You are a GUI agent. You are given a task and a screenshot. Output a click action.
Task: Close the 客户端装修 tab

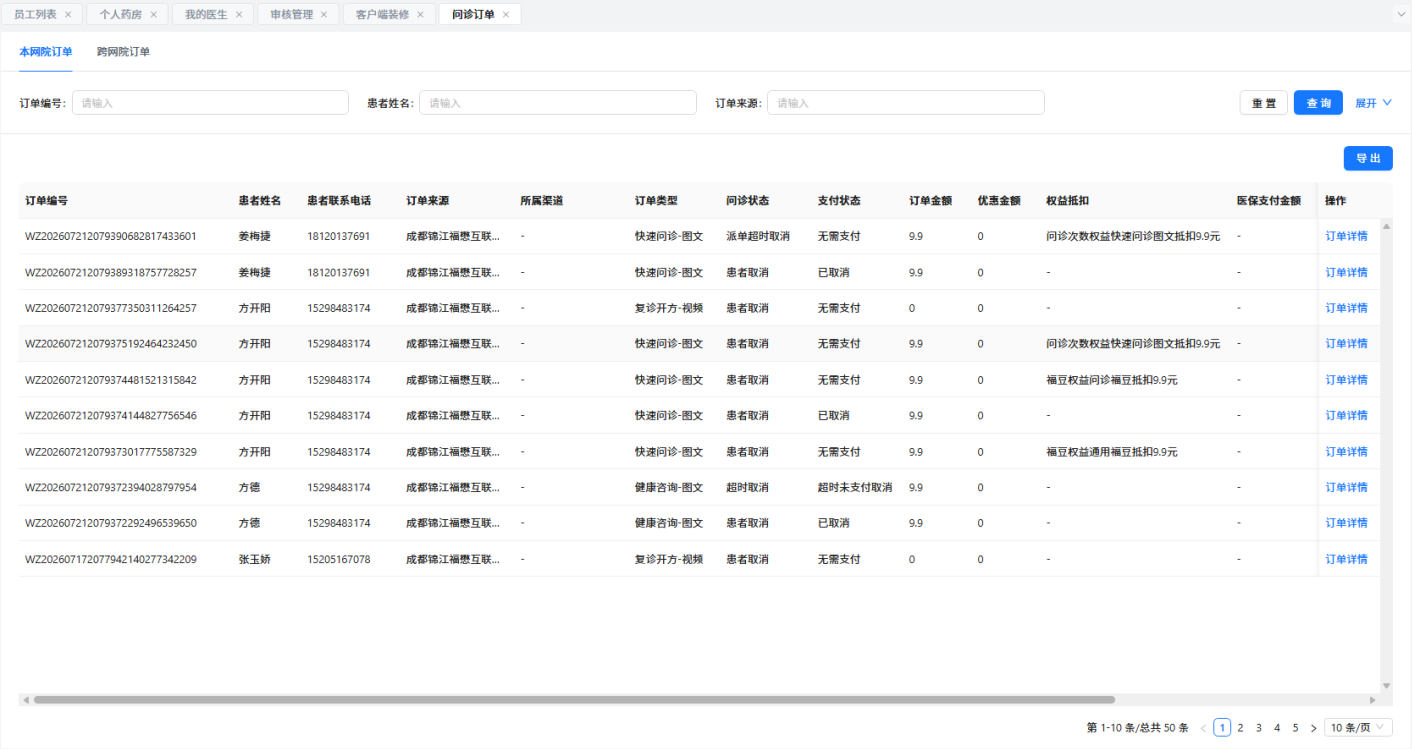pyautogui.click(x=420, y=15)
